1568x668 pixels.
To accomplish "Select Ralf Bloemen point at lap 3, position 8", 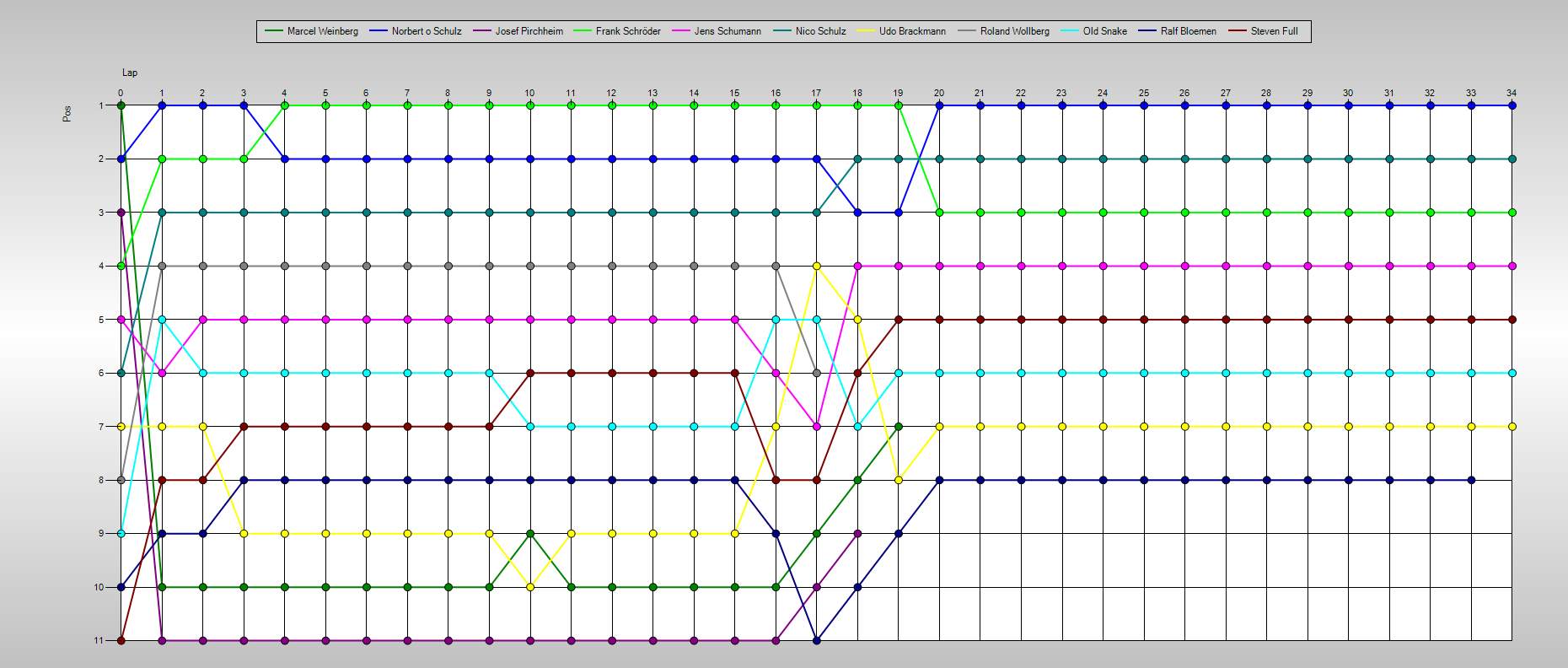I will coord(244,480).
